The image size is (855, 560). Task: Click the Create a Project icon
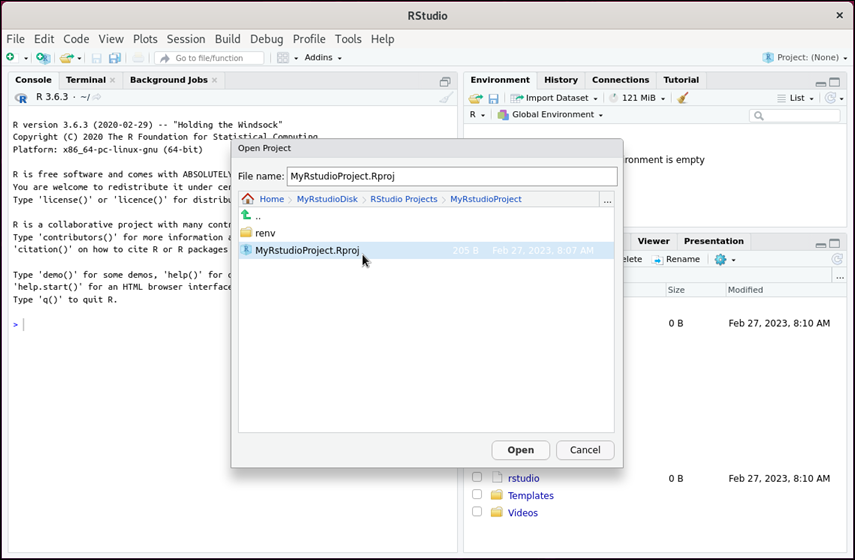(x=43, y=57)
